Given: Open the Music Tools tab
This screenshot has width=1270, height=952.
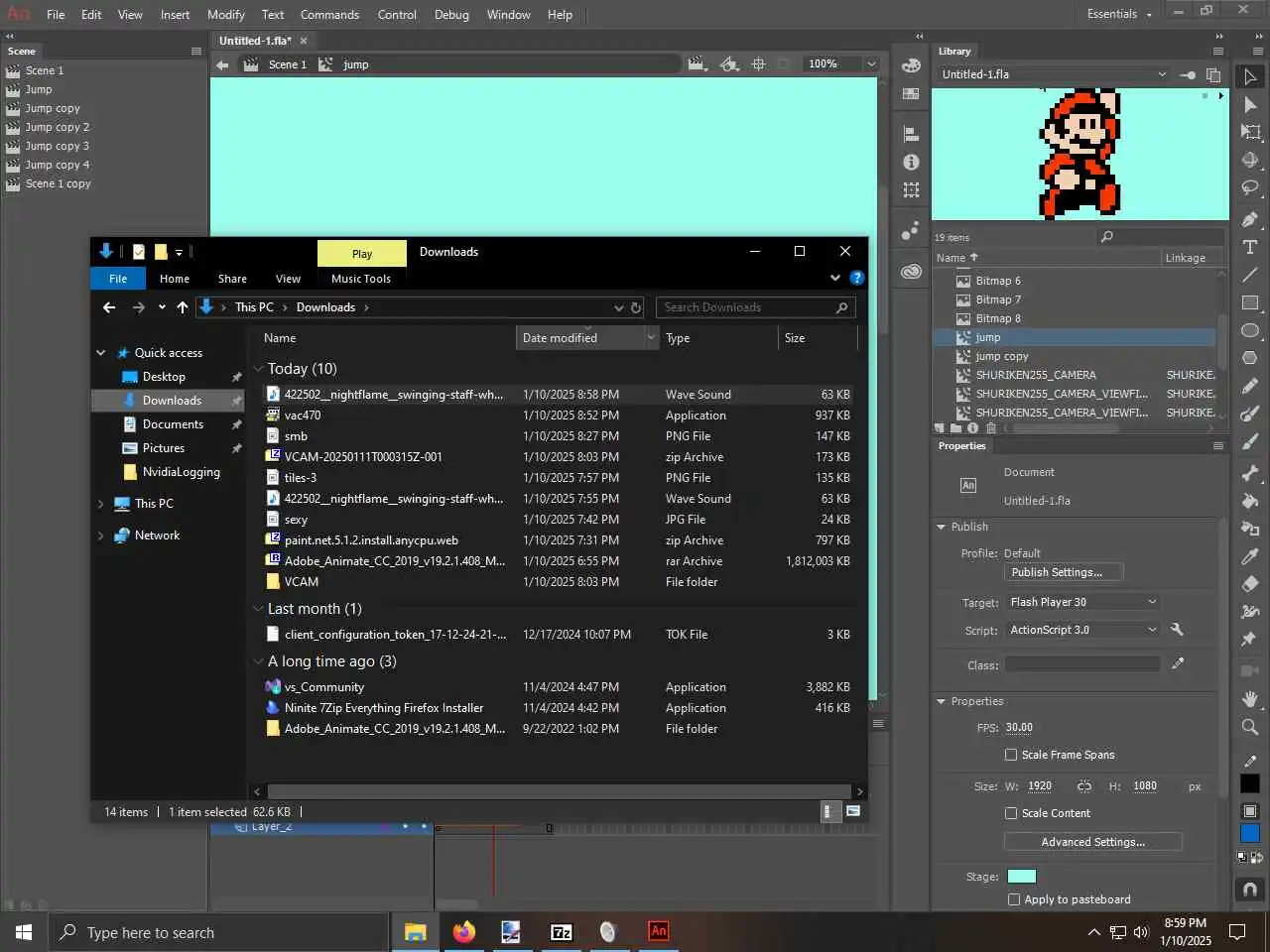Looking at the screenshot, I should click(x=361, y=279).
